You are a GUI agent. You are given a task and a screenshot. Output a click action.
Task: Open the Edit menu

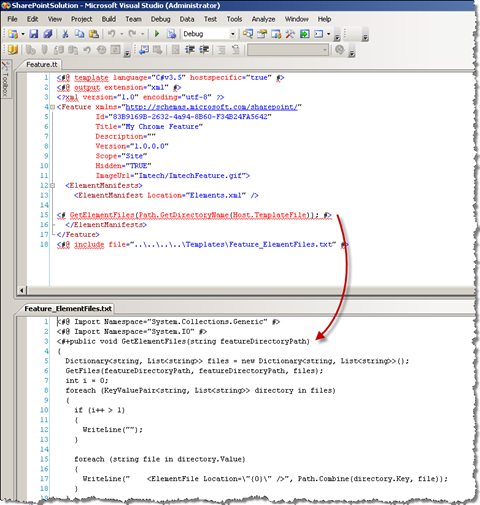32,19
